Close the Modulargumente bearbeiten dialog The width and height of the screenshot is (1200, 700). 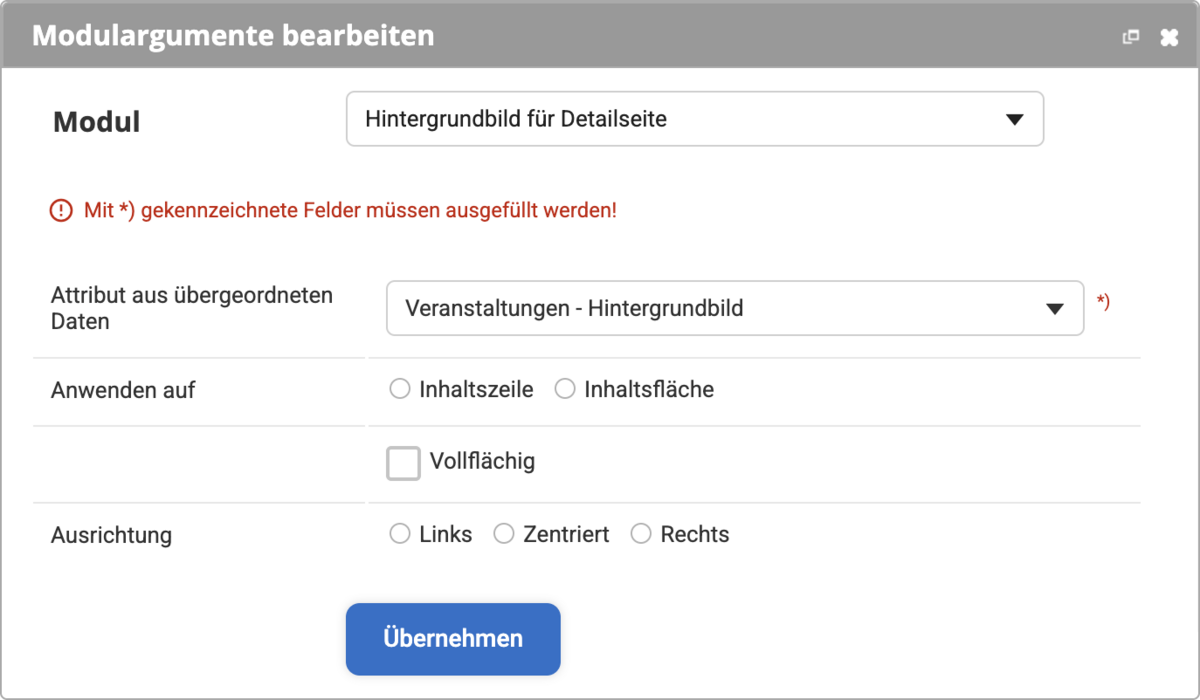(x=1169, y=37)
